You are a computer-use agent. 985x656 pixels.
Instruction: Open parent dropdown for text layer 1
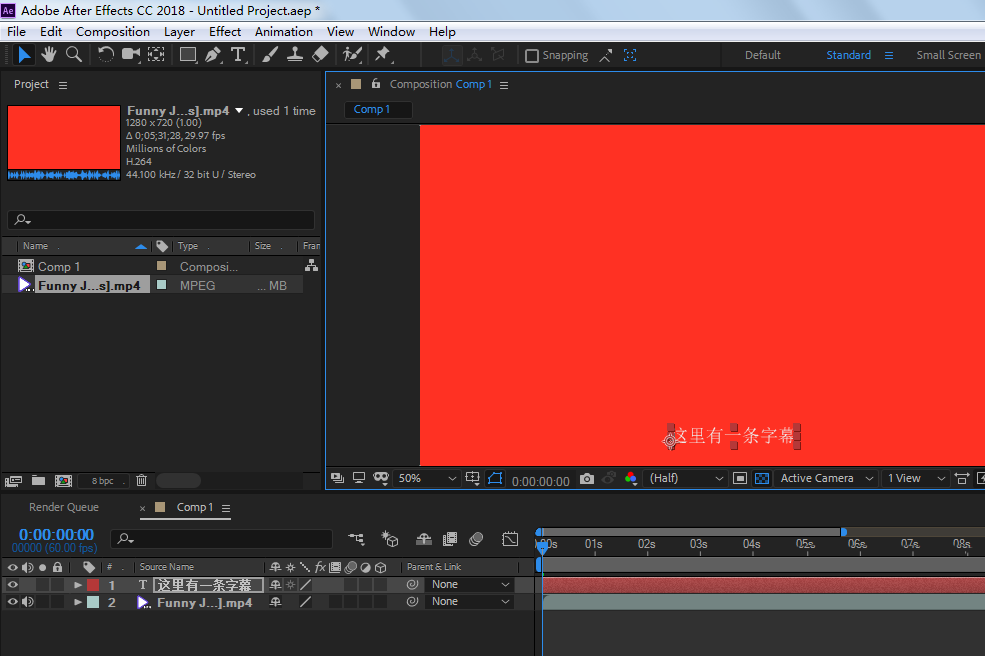[471, 584]
